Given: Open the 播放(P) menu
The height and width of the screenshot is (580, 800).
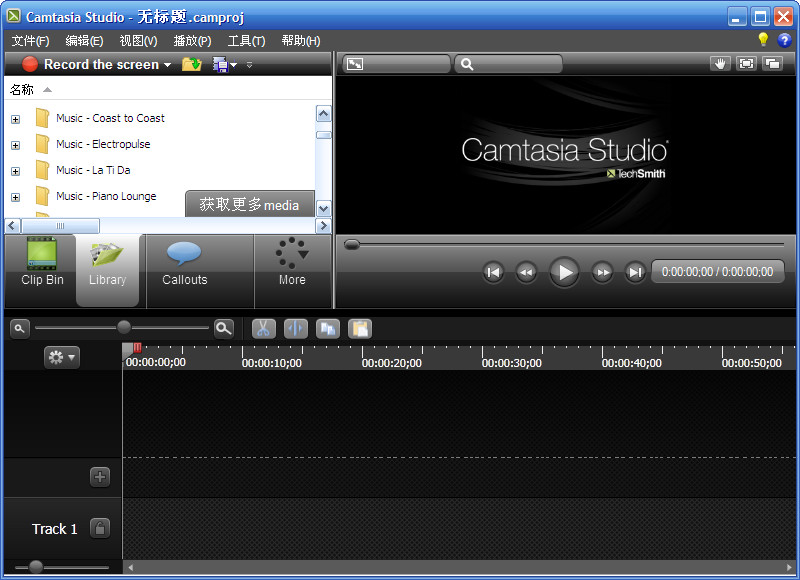Looking at the screenshot, I should click(192, 41).
